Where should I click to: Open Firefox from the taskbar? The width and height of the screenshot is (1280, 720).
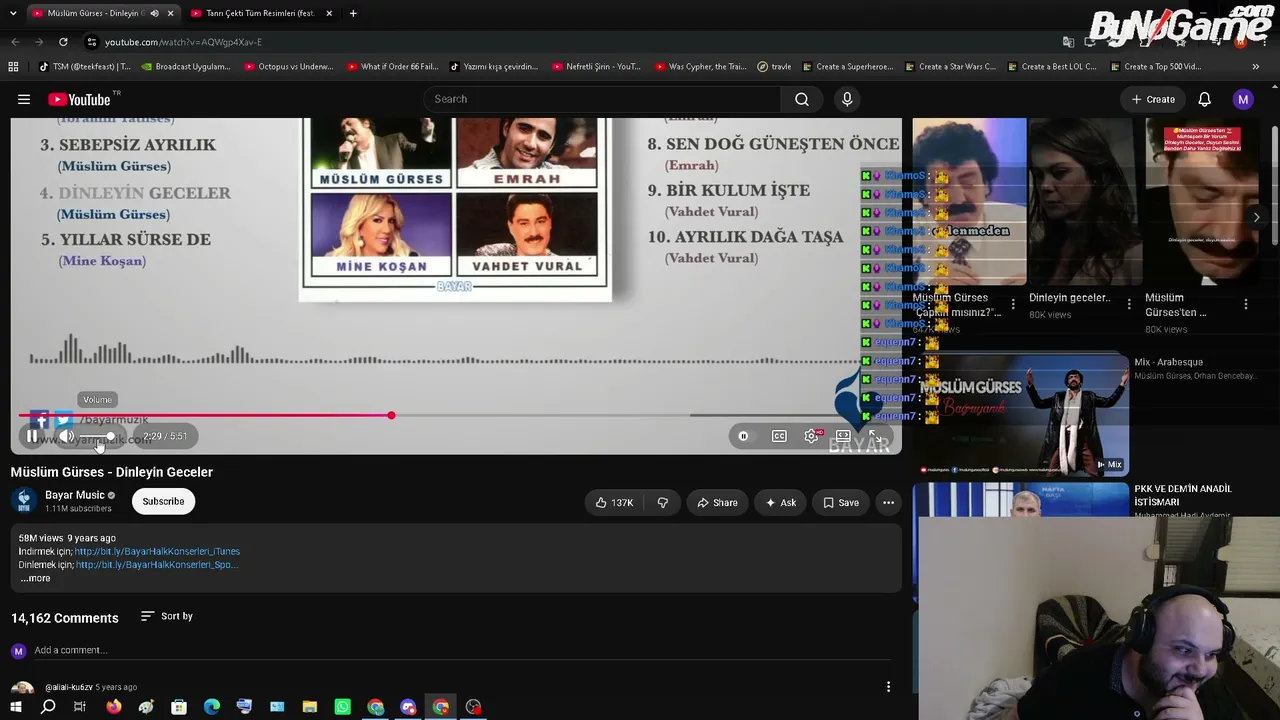tap(113, 707)
